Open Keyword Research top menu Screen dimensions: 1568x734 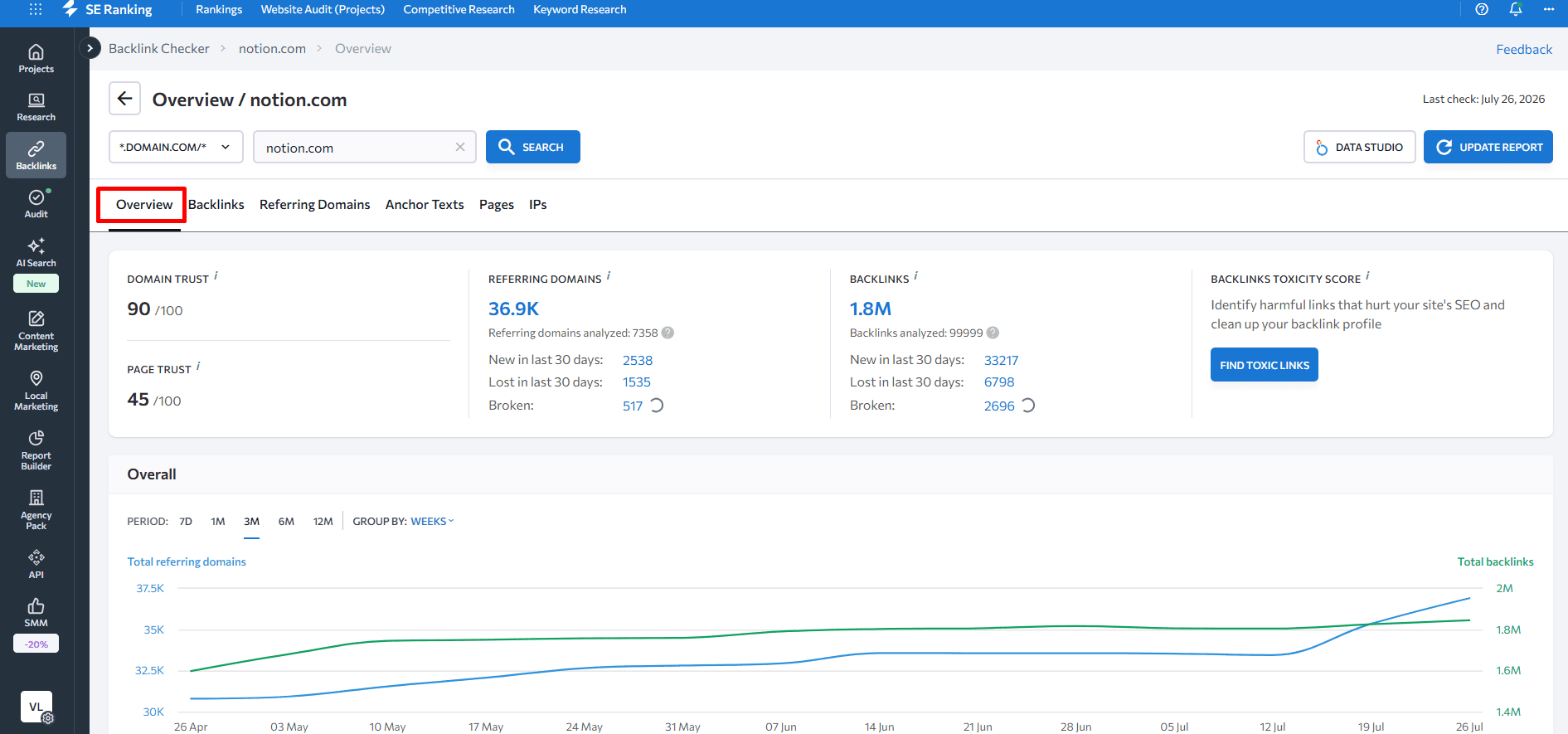(580, 9)
